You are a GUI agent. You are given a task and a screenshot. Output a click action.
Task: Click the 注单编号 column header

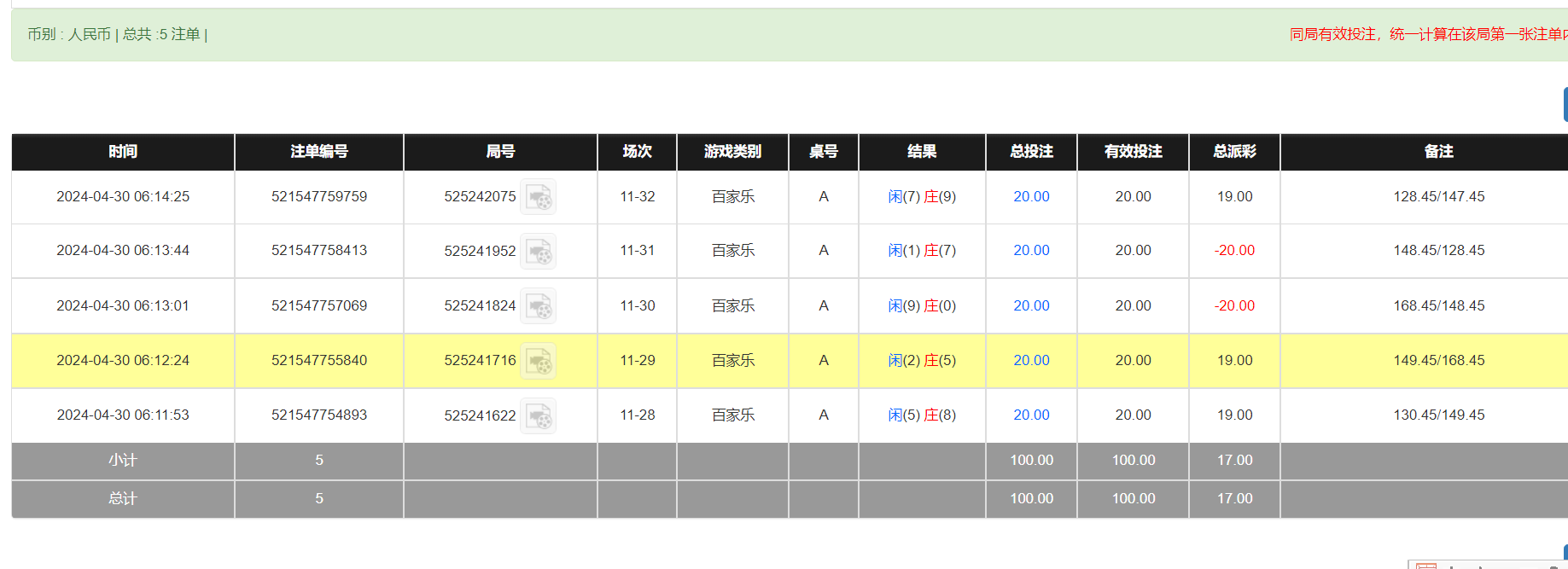point(319,151)
